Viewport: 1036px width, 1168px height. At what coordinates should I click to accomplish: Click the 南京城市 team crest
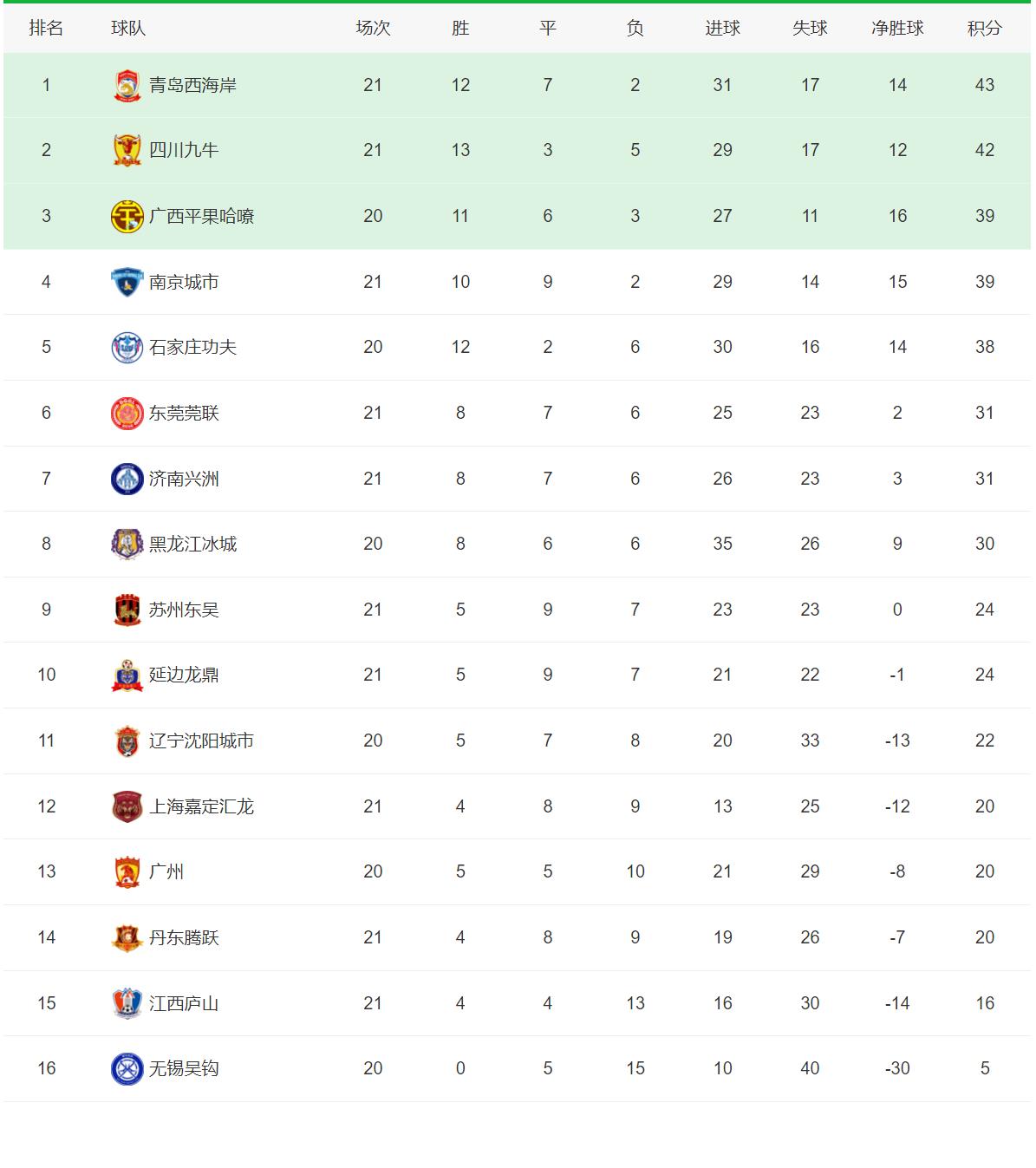pyautogui.click(x=127, y=282)
